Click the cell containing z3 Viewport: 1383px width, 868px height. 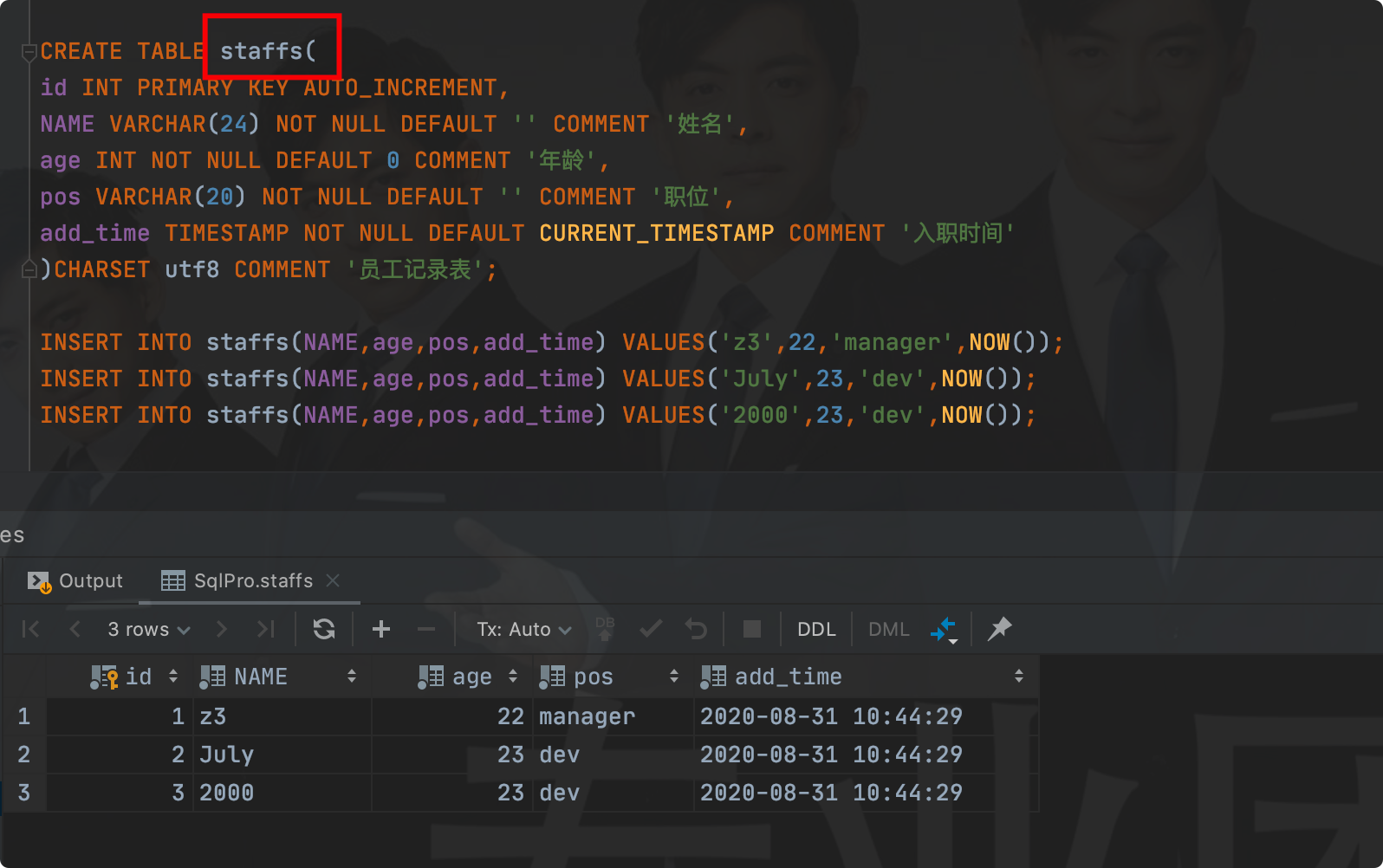click(x=282, y=716)
